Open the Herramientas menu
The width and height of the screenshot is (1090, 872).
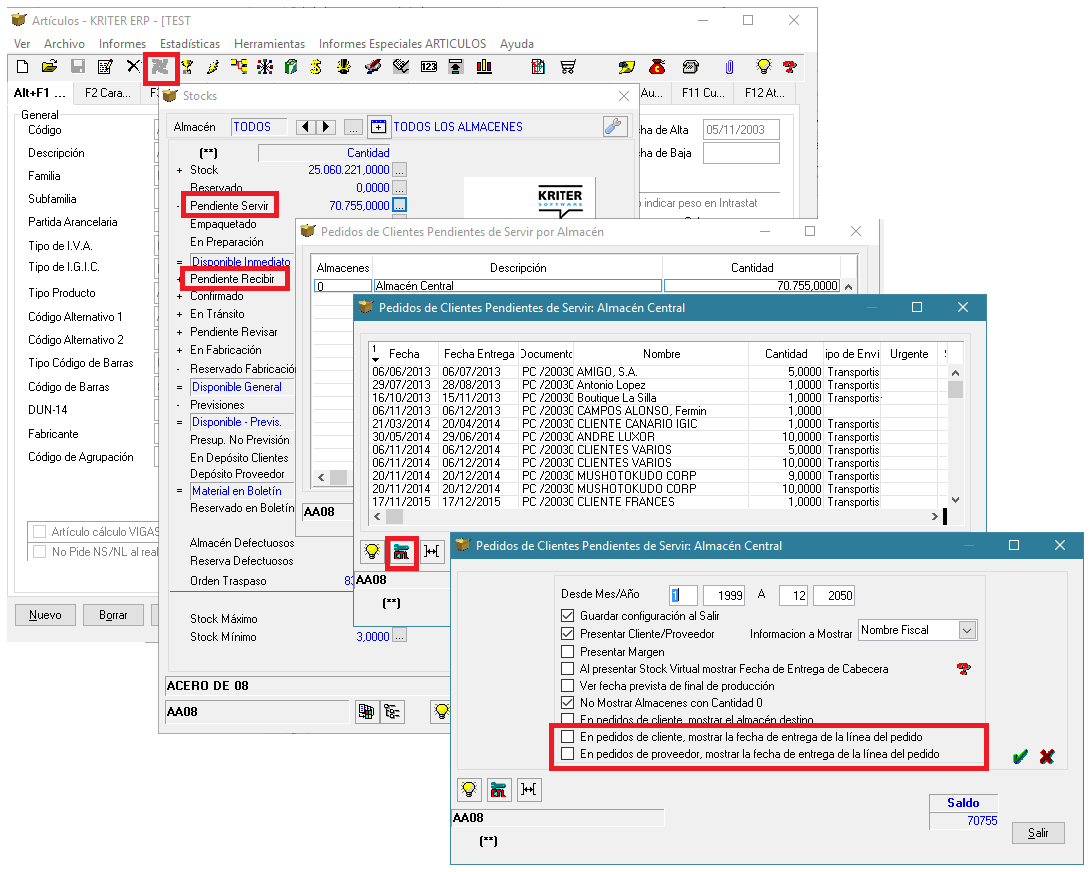[x=270, y=44]
